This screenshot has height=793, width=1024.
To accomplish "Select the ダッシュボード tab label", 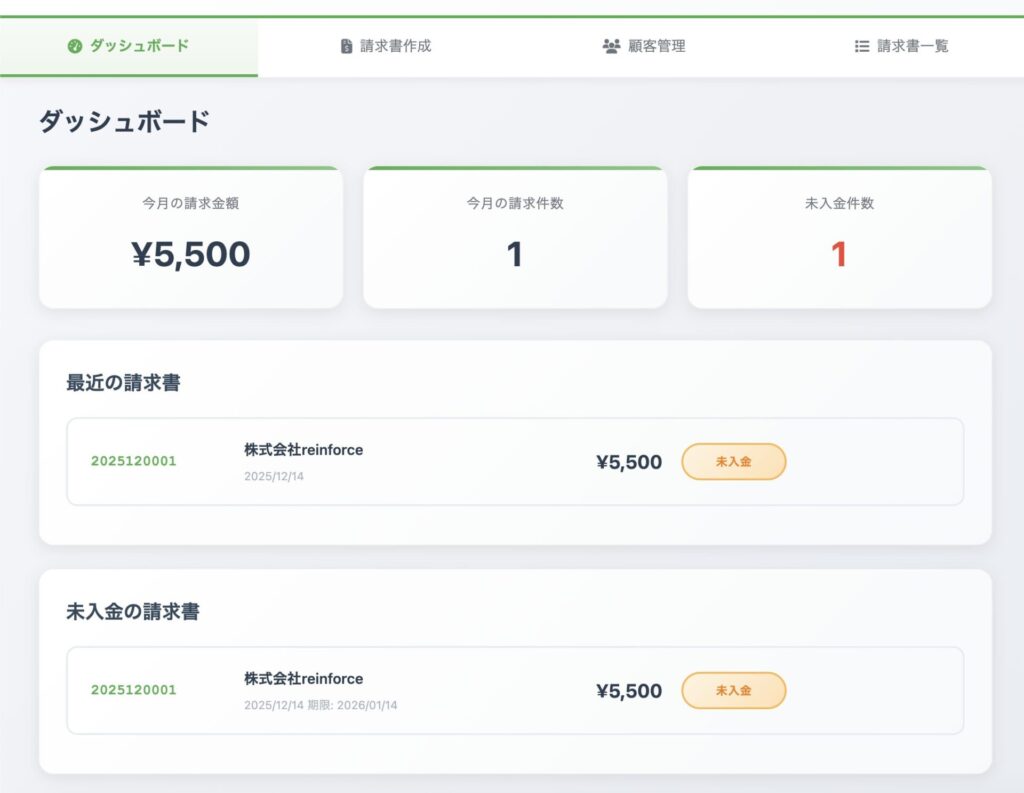I will (139, 46).
